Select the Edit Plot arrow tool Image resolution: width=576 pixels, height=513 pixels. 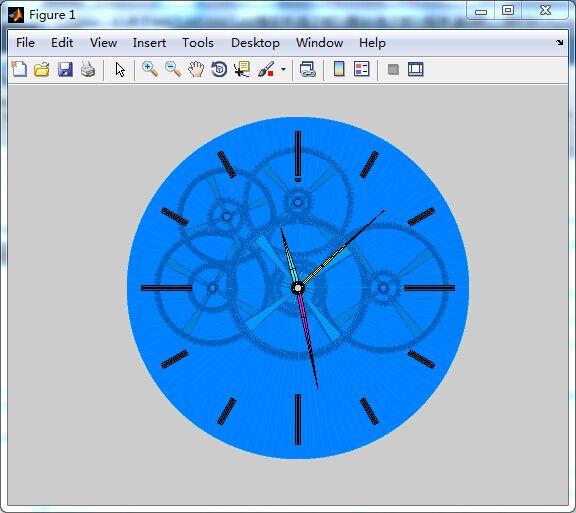(x=120, y=69)
